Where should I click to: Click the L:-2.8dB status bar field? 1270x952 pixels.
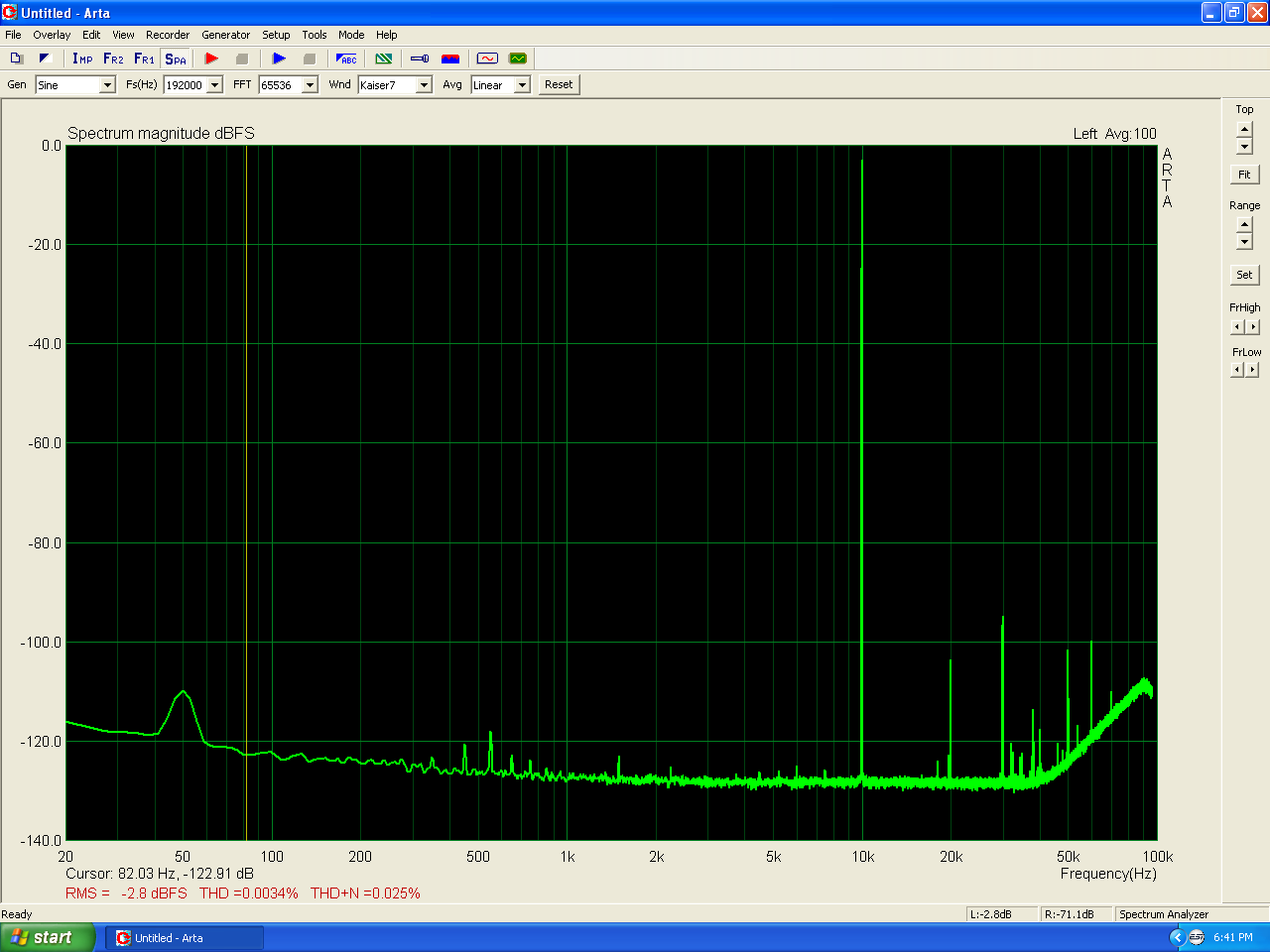tap(1002, 914)
